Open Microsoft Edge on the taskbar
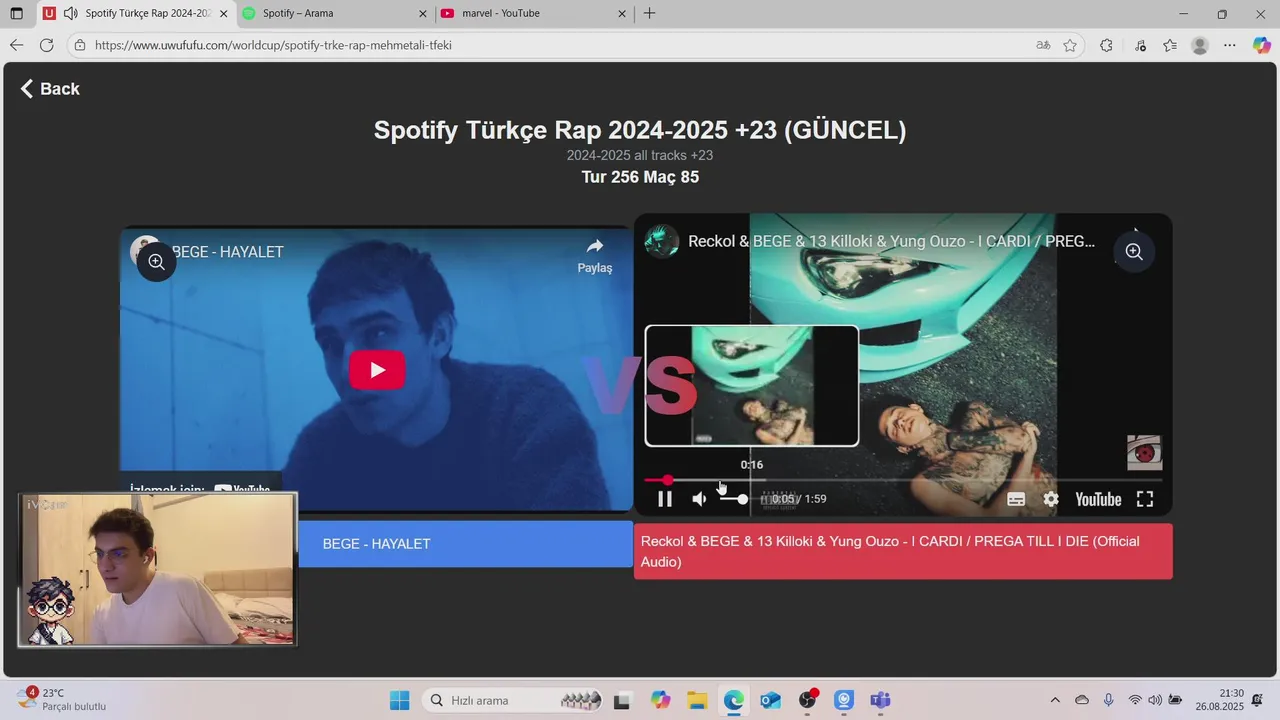 [734, 700]
